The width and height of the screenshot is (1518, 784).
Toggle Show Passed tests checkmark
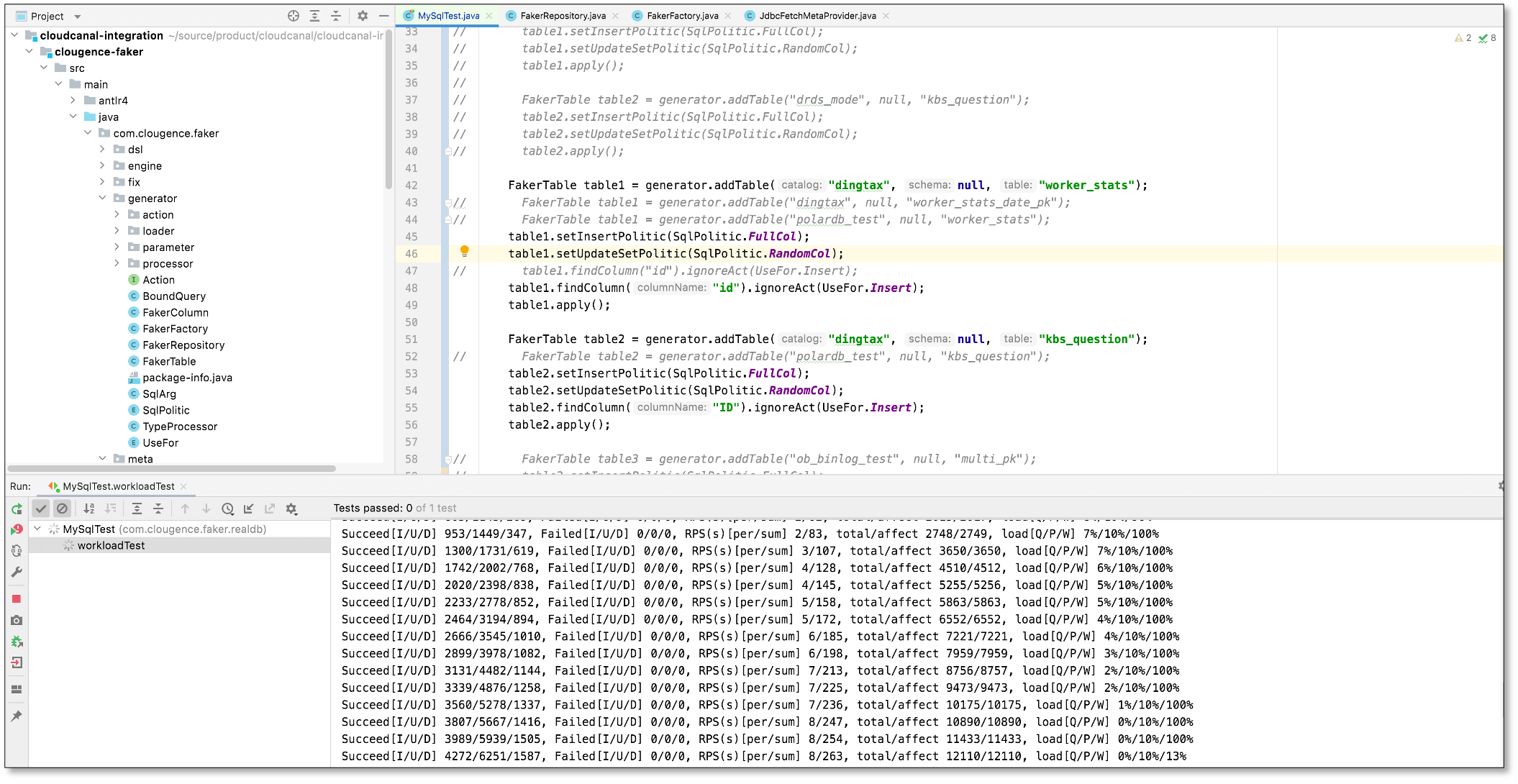tap(40, 509)
